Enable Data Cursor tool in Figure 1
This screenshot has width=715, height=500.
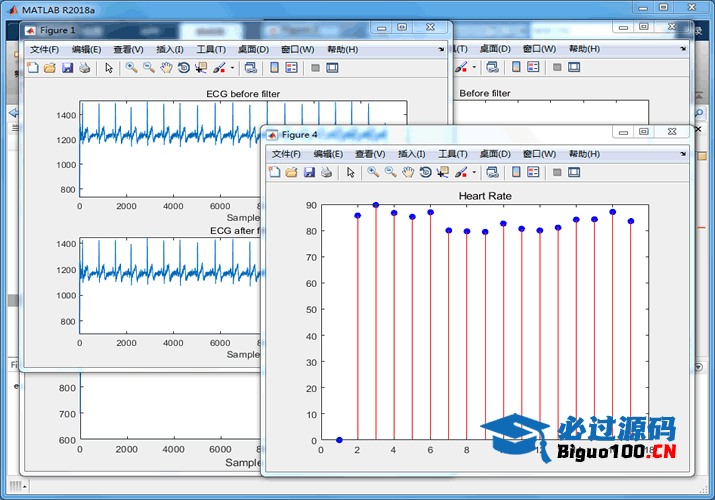click(x=201, y=68)
